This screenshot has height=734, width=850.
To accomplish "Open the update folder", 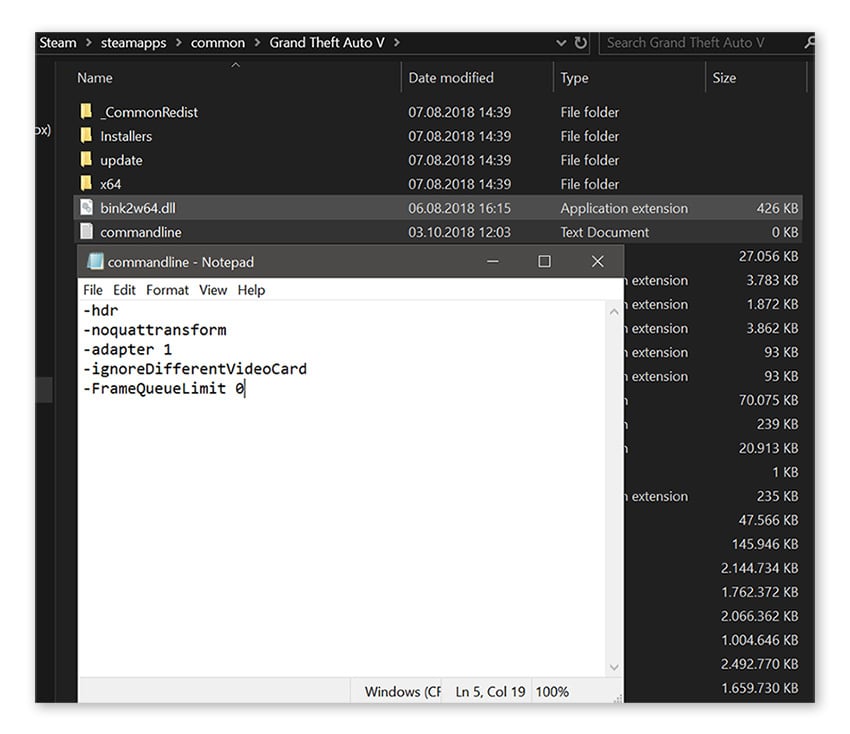I will (120, 160).
